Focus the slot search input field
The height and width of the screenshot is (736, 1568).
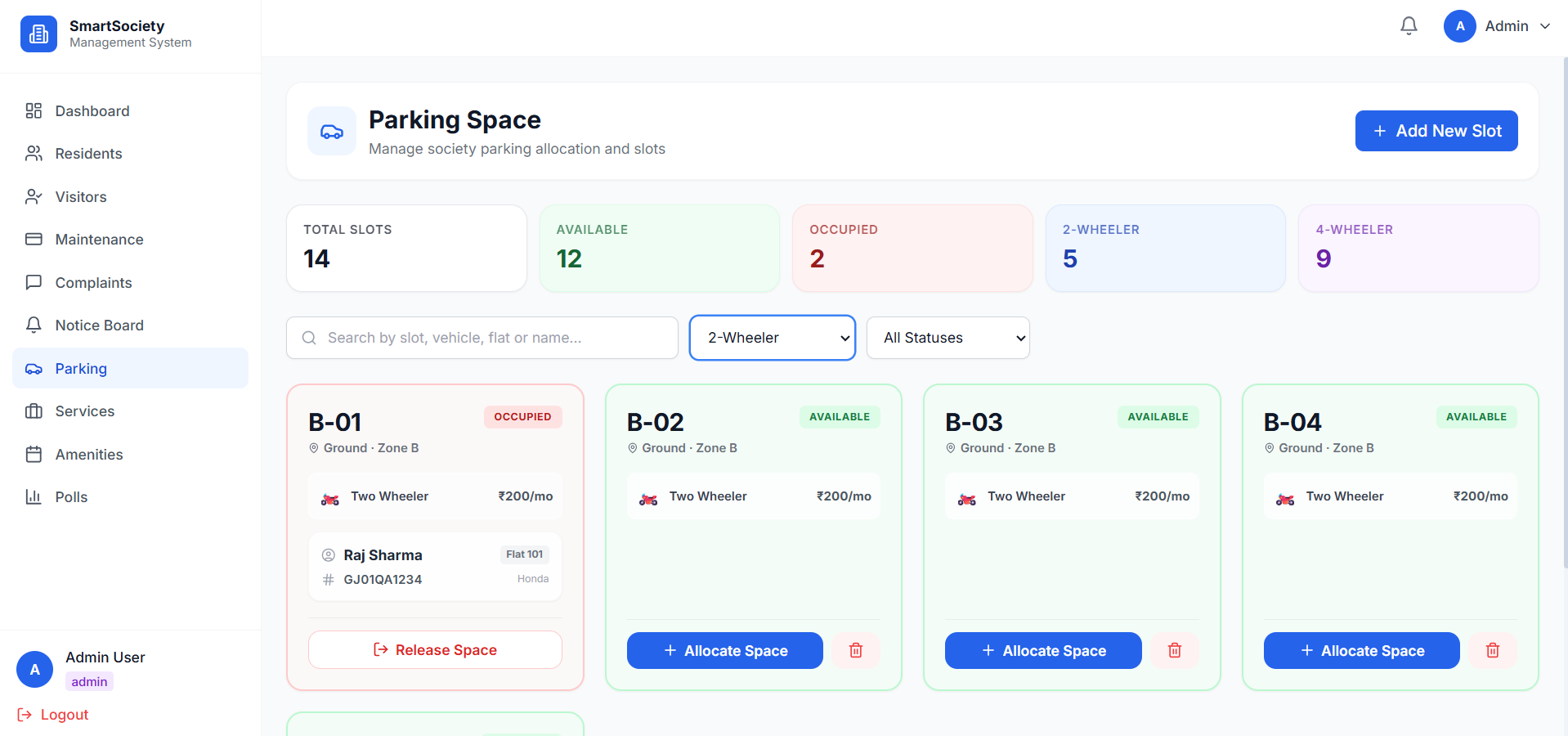(x=482, y=338)
